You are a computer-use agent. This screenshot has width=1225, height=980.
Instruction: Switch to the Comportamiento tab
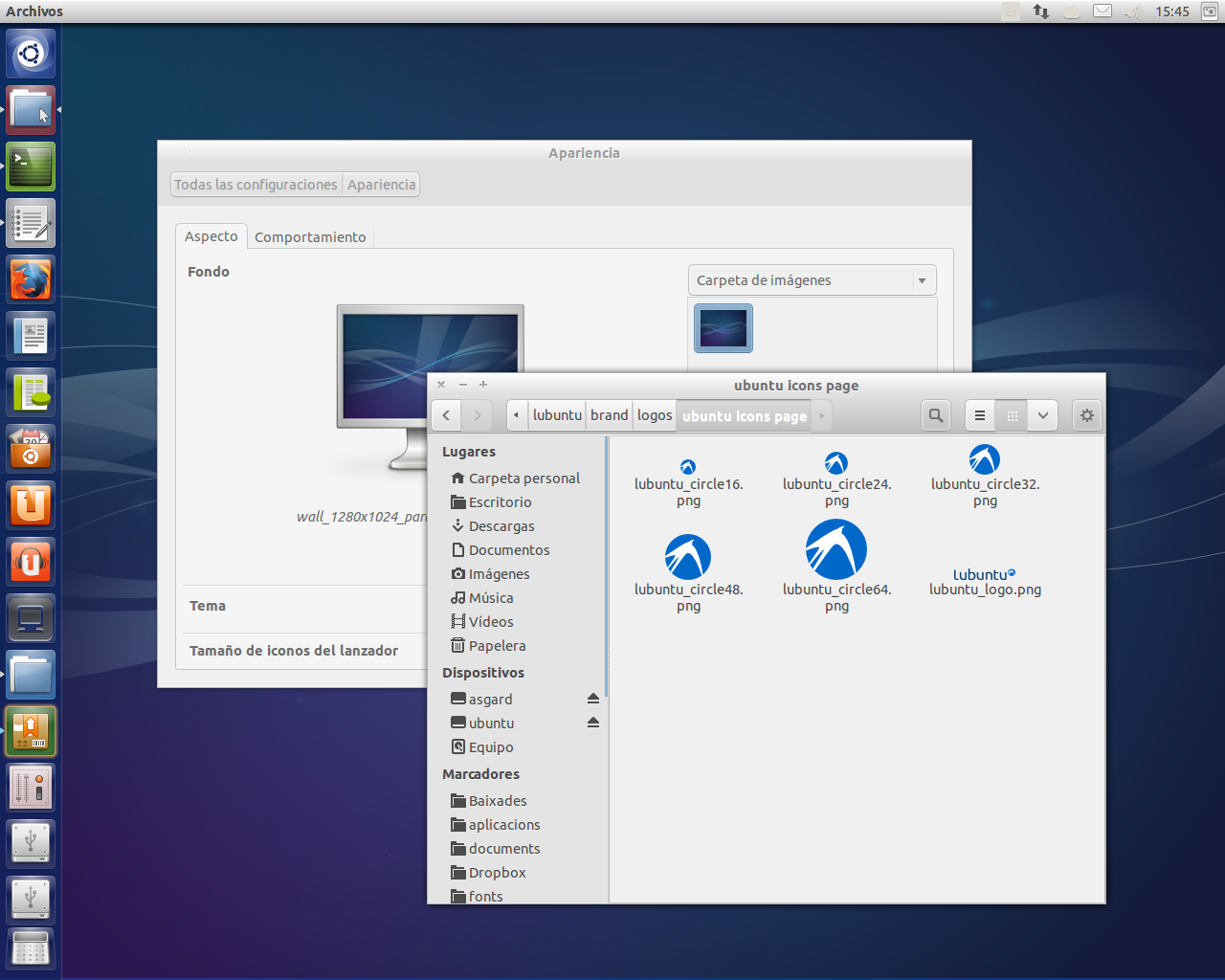pyautogui.click(x=310, y=237)
